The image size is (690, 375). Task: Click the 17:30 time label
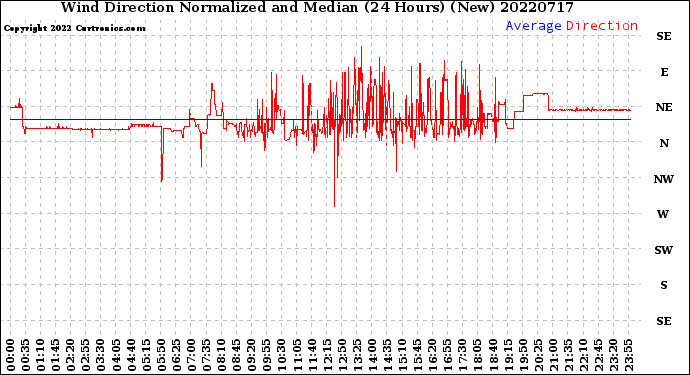(x=462, y=355)
